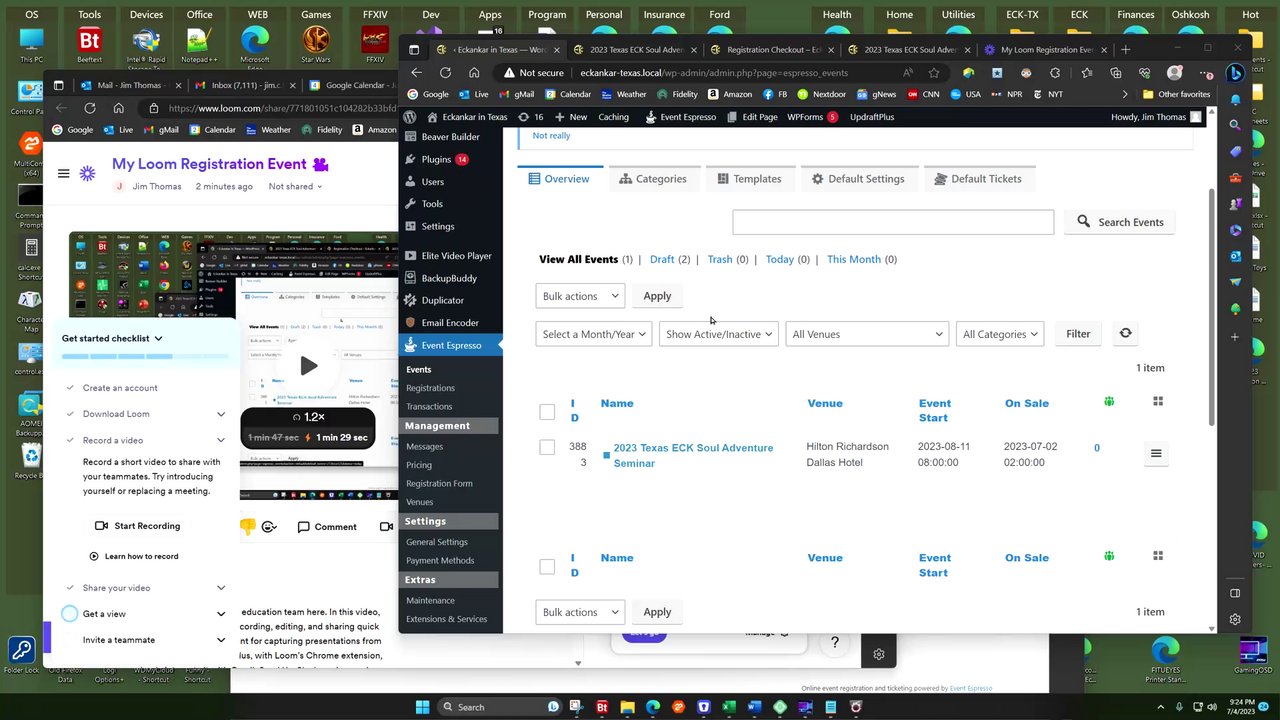This screenshot has width=1280, height=720.
Task: Open 2023 Texas ECK Soul Adventure Seminar link
Action: [693, 455]
